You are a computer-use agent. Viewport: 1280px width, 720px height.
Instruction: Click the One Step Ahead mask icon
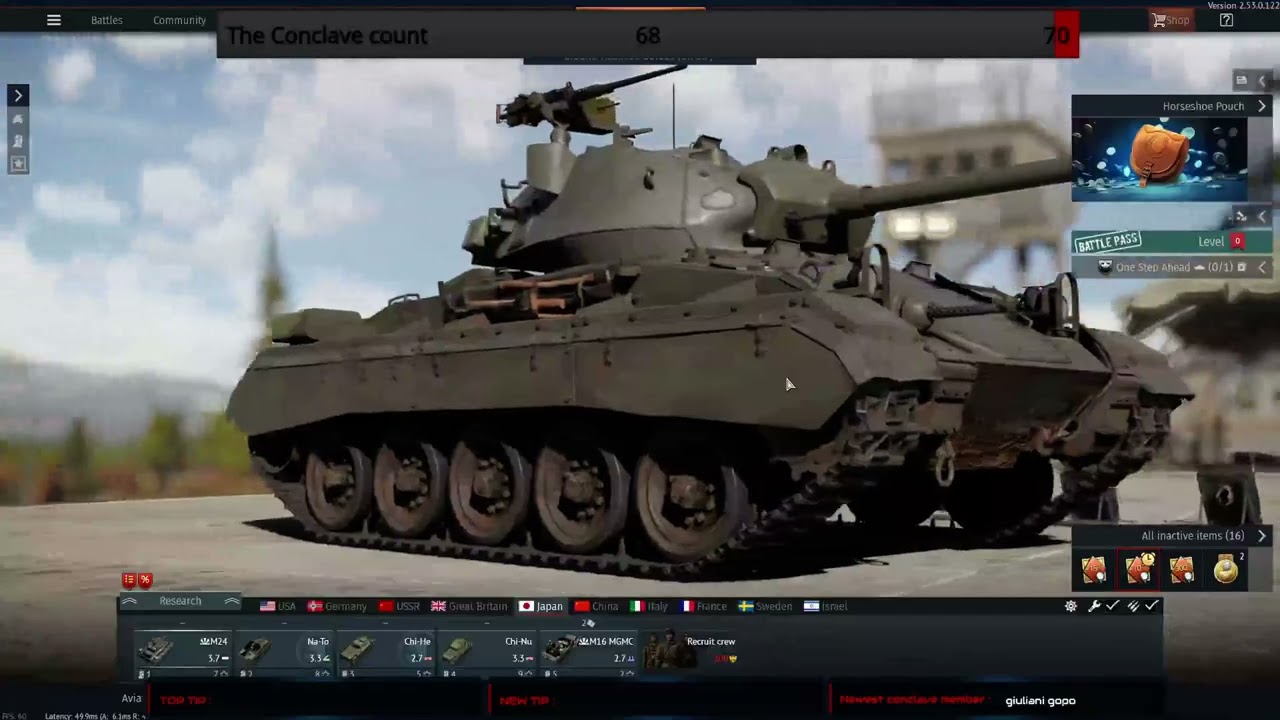1105,267
